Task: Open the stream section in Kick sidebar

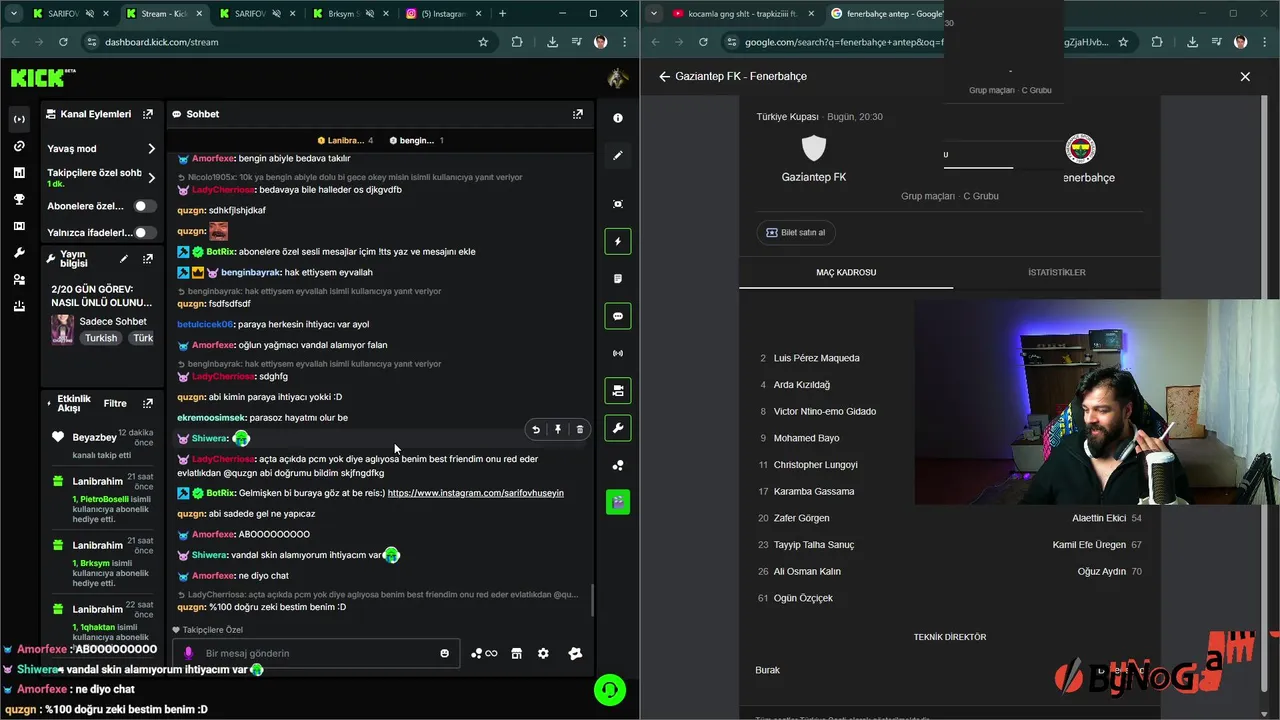Action: 19,119
